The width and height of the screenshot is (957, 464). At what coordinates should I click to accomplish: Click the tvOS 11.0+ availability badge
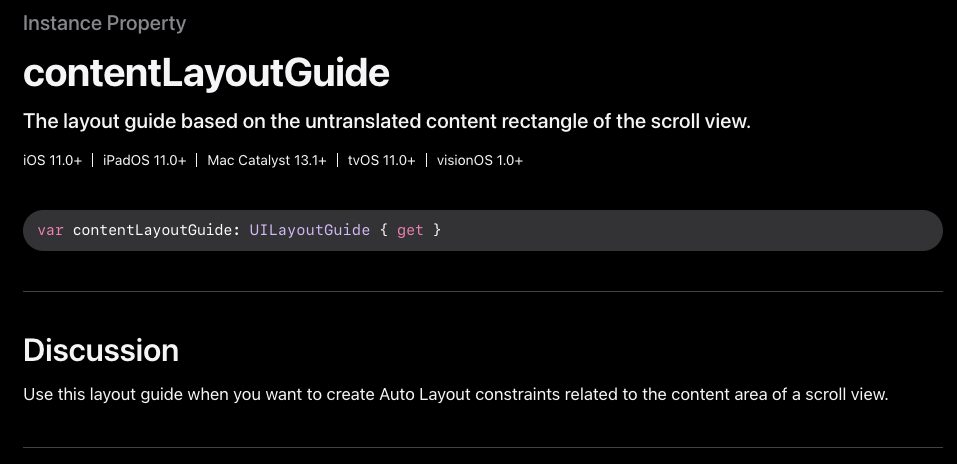pos(381,160)
